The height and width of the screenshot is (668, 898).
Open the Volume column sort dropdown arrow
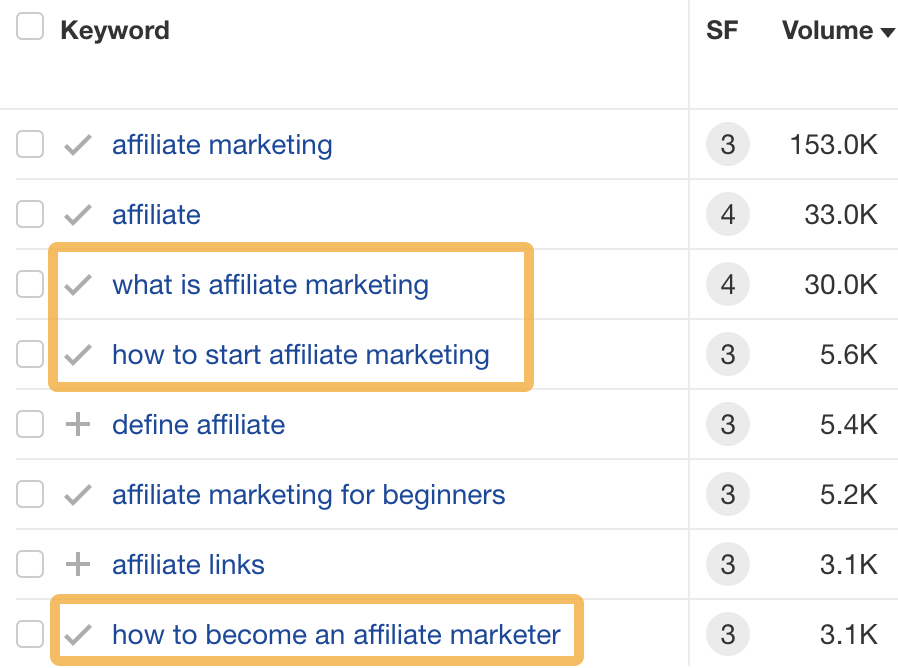coord(888,32)
